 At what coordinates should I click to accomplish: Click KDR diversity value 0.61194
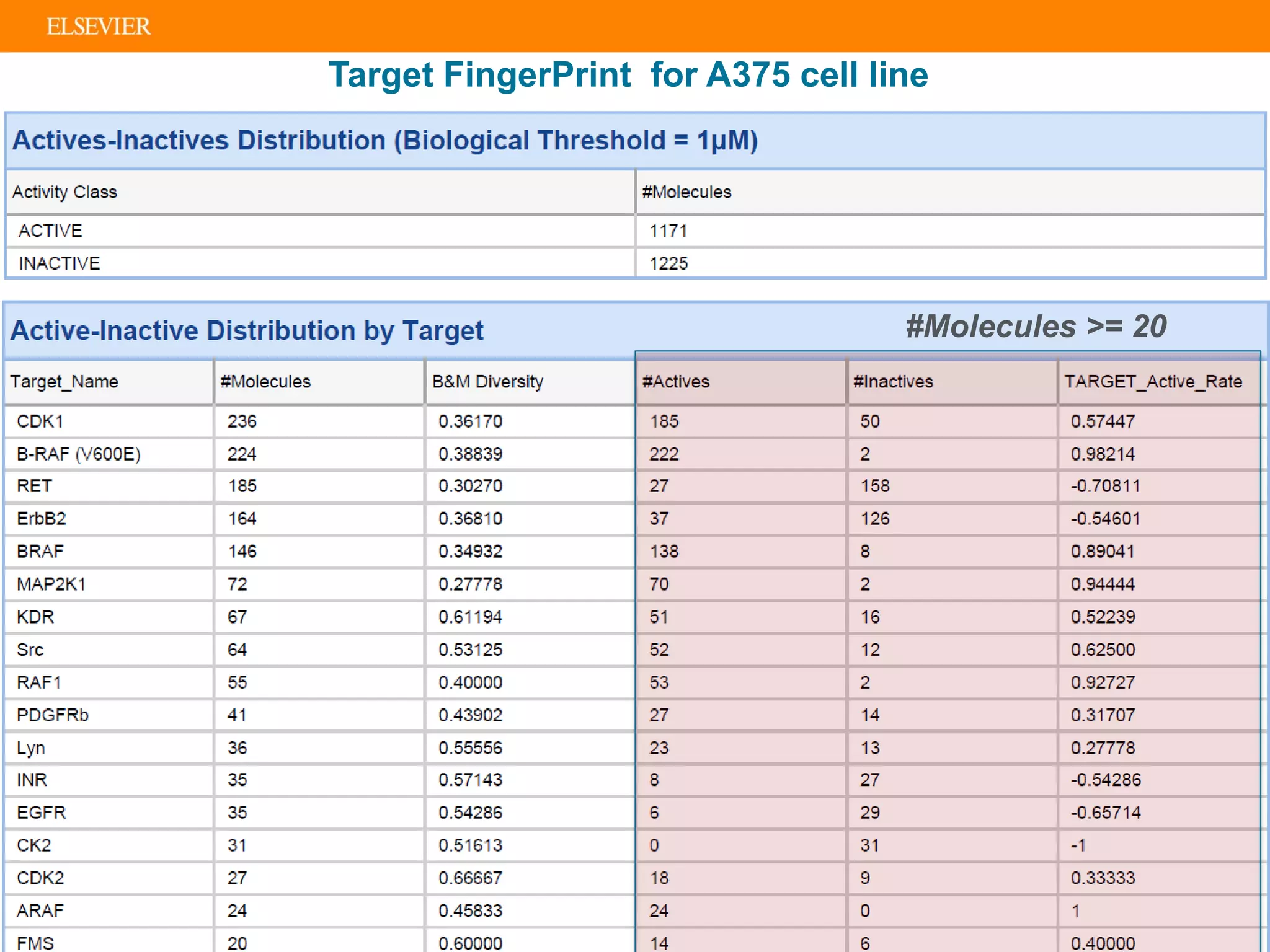point(470,617)
